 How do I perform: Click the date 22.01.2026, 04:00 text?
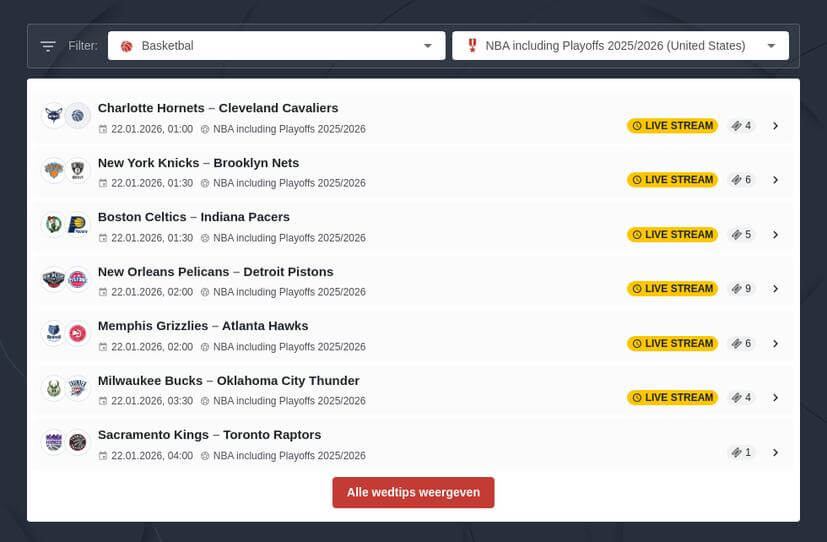tap(152, 456)
